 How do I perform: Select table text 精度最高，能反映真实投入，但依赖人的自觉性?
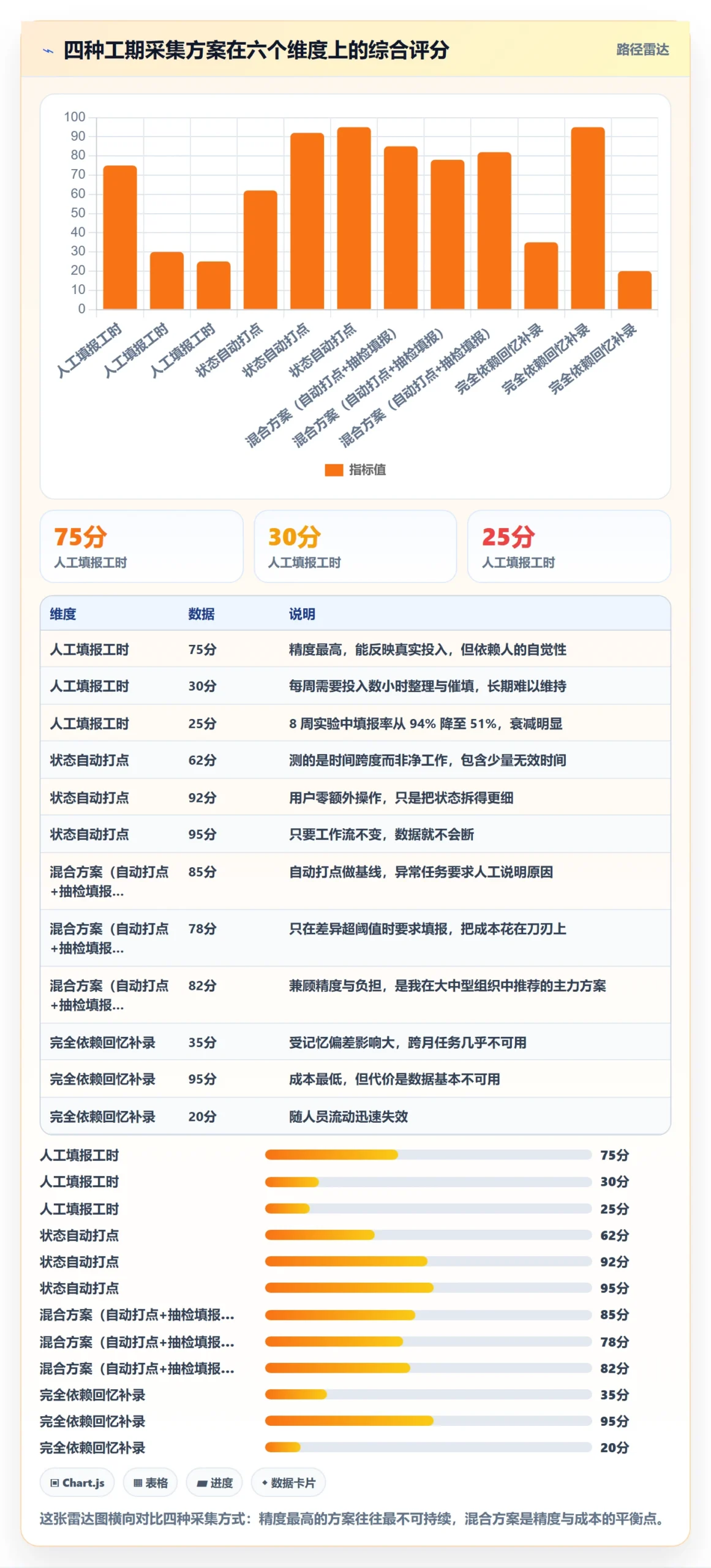(427, 649)
